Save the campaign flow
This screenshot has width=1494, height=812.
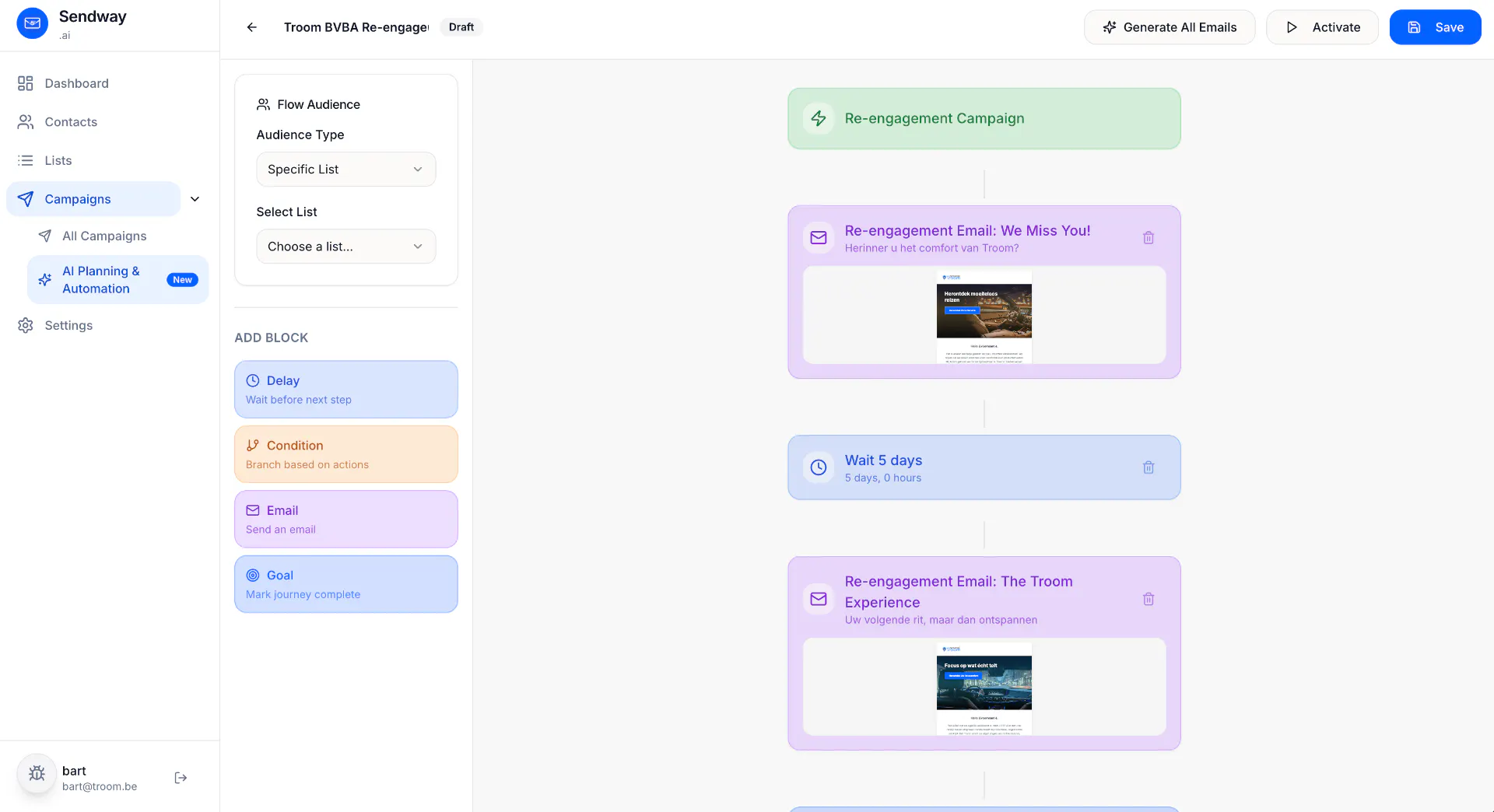pos(1436,27)
